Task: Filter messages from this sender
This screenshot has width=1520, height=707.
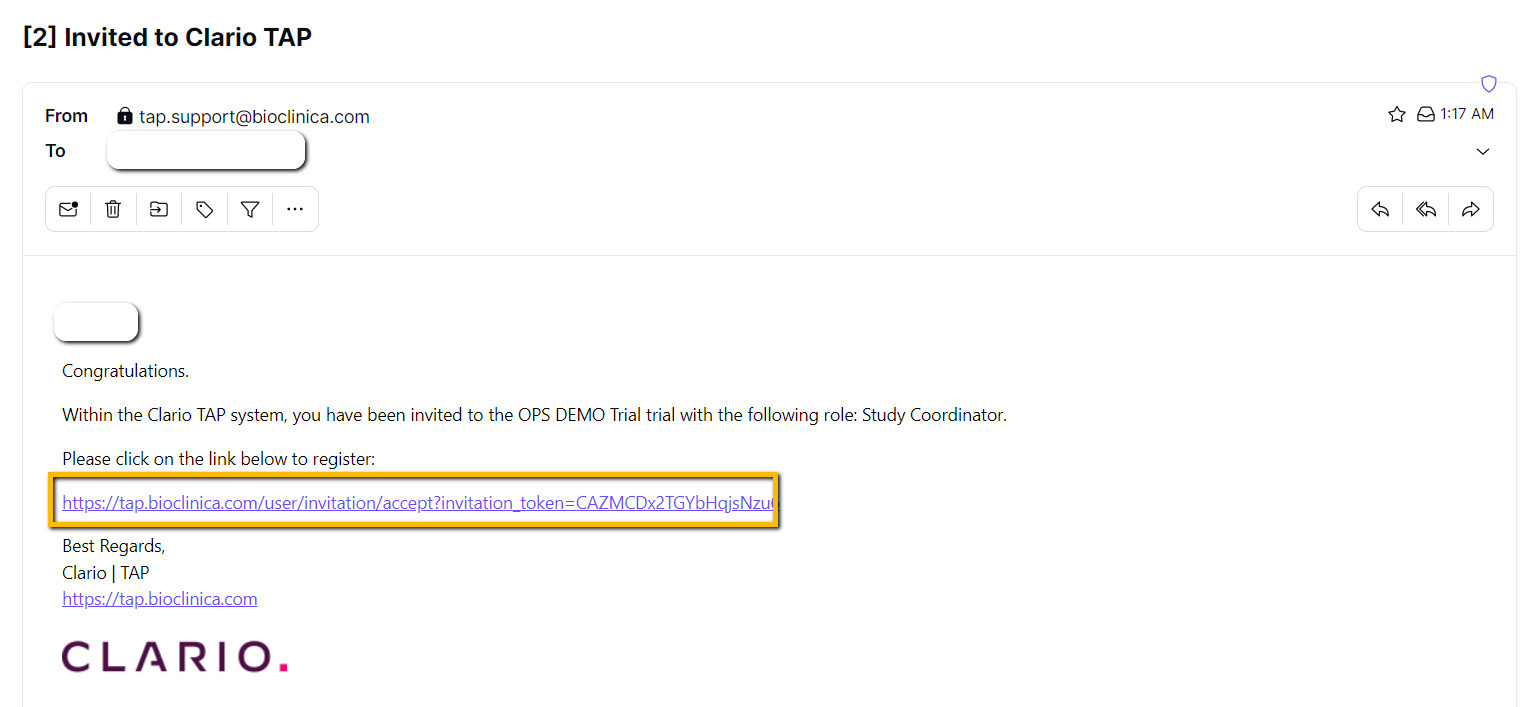Action: coord(250,209)
